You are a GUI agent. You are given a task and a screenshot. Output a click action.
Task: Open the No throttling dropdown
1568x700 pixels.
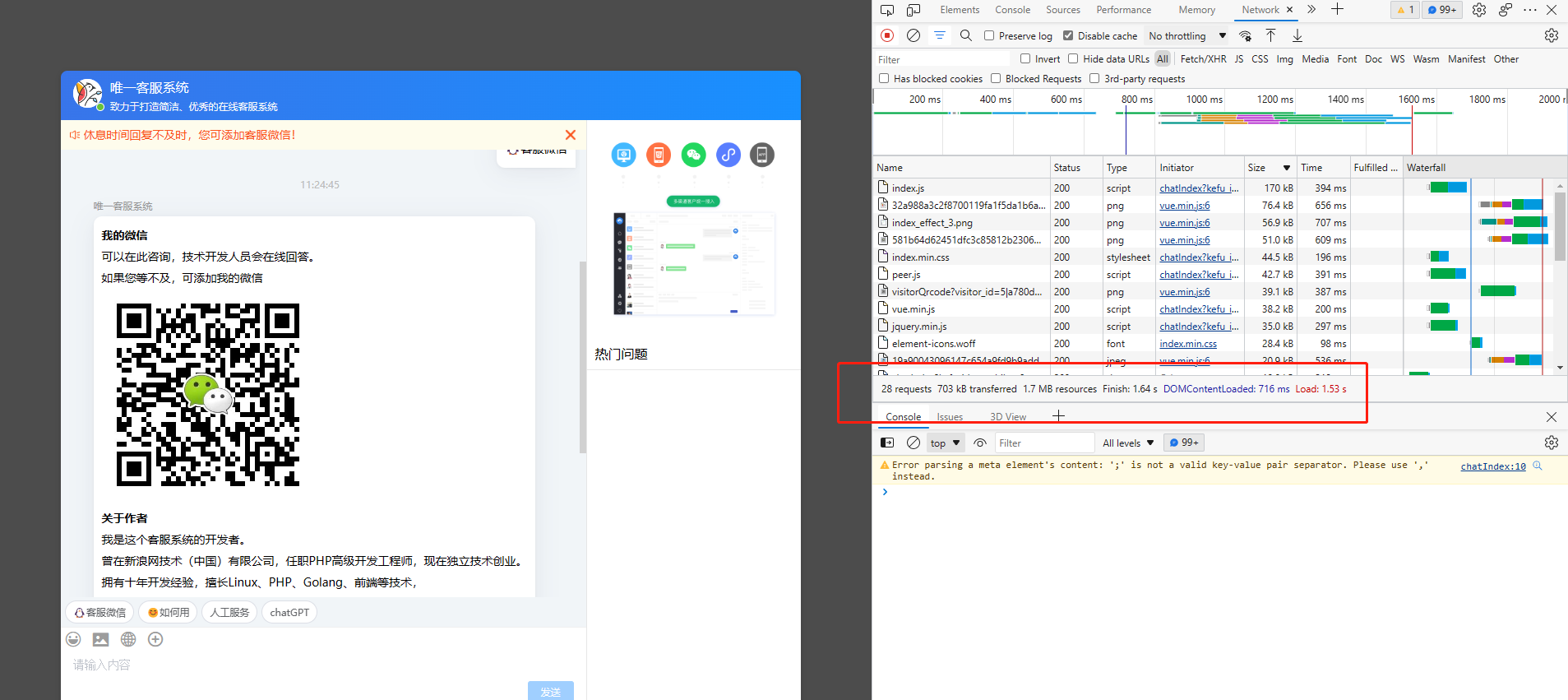1187,36
